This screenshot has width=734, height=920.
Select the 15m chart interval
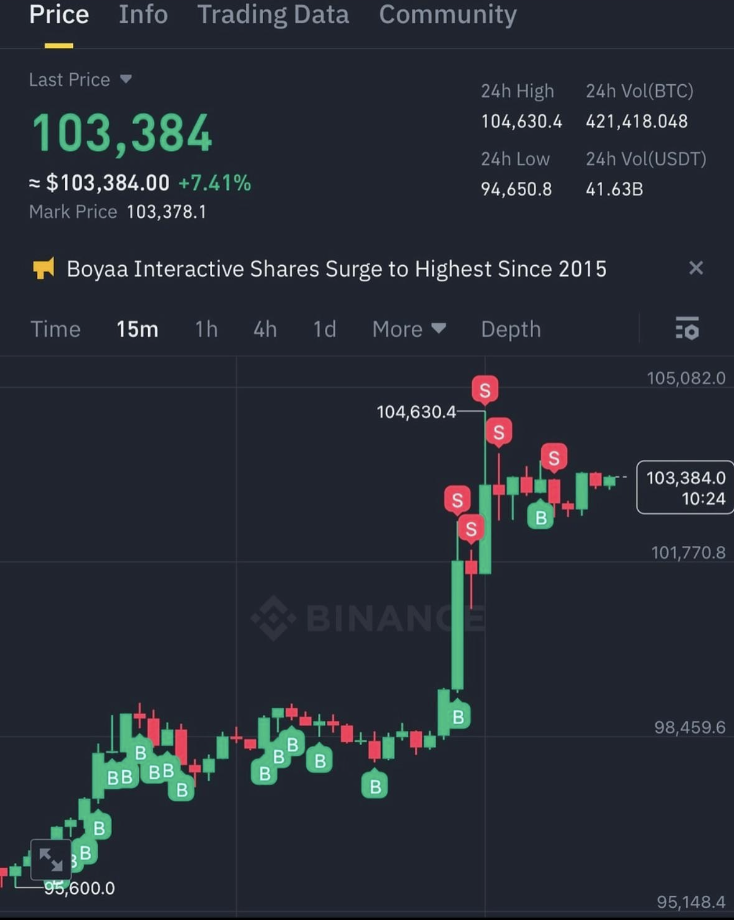[137, 329]
